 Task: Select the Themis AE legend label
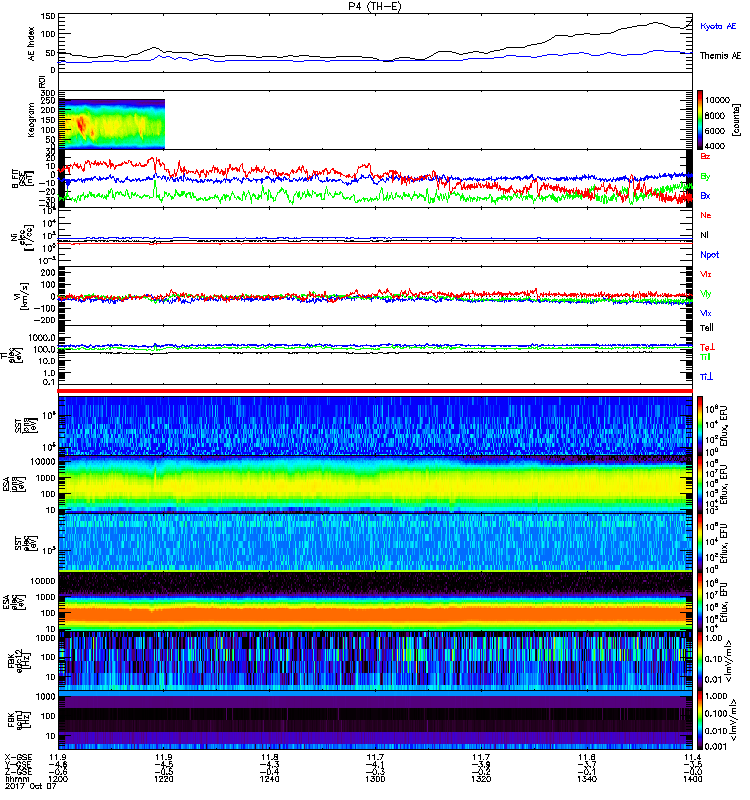pyautogui.click(x=720, y=56)
